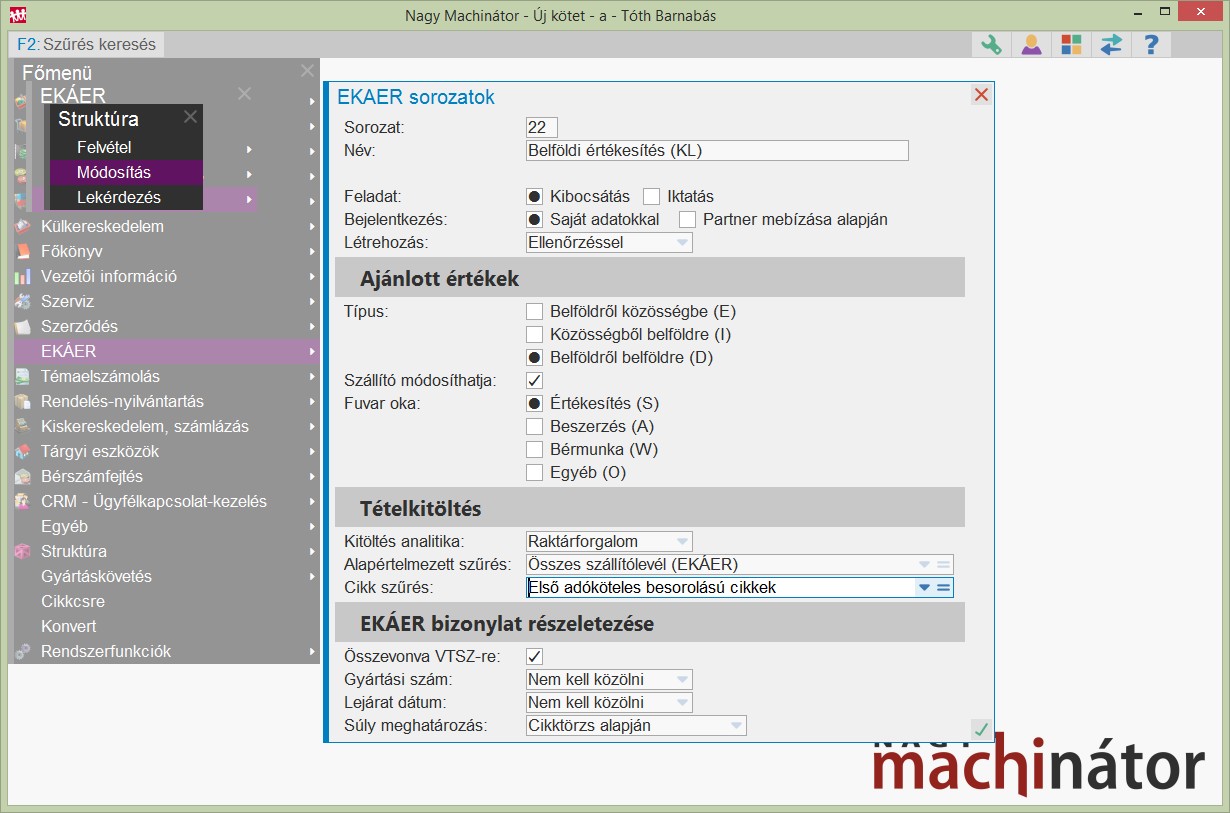Open help with the question mark icon
The width and height of the screenshot is (1230, 813).
click(1151, 45)
